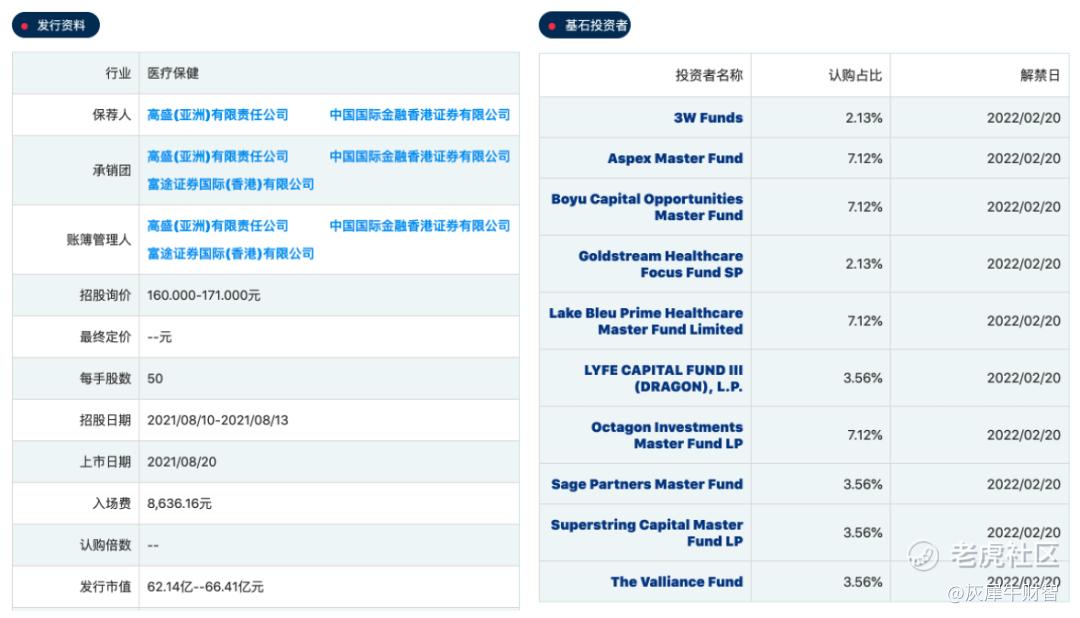Image resolution: width=1080 pixels, height=618 pixels.
Task: Select the 发行资料 section header badge
Action: coord(56,25)
